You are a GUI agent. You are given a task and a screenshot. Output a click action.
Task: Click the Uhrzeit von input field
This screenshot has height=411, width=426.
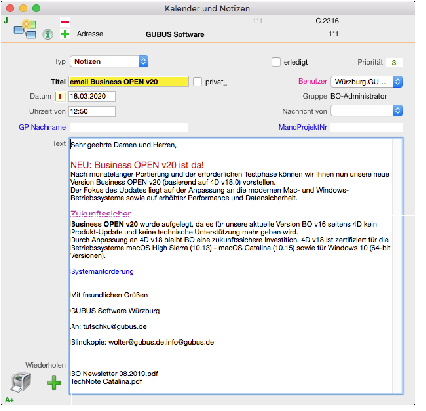tap(92, 111)
